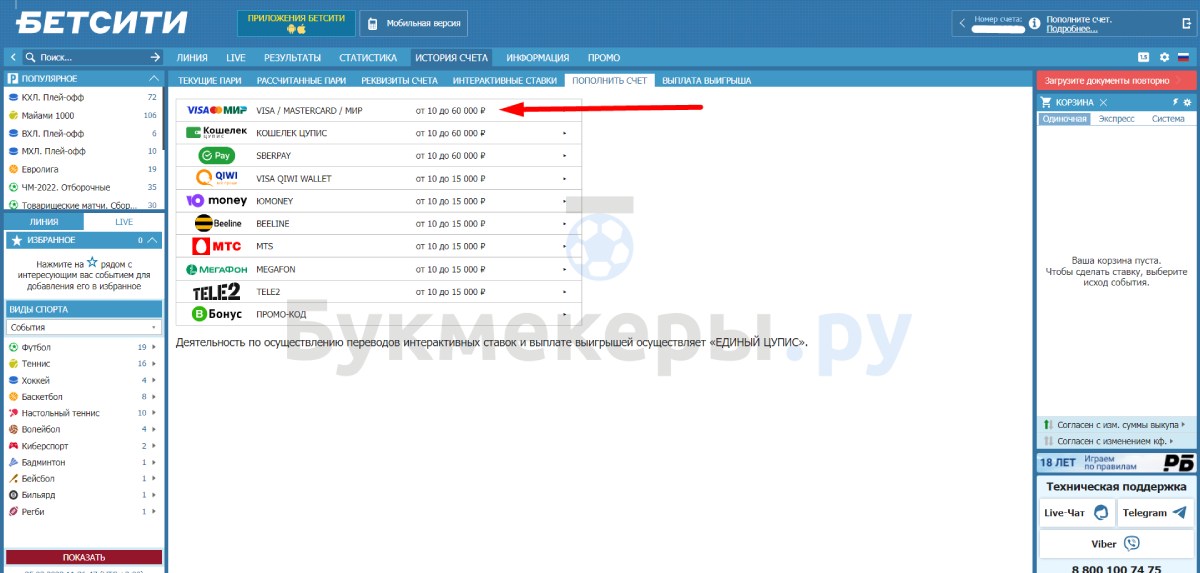Click the Russian flag language icon
Image resolution: width=1200 pixels, height=573 pixels.
(x=1183, y=58)
